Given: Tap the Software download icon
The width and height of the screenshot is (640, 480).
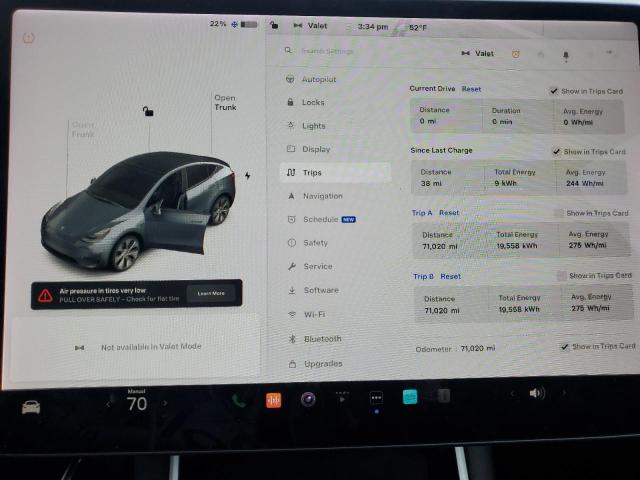Looking at the screenshot, I should pyautogui.click(x=292, y=290).
